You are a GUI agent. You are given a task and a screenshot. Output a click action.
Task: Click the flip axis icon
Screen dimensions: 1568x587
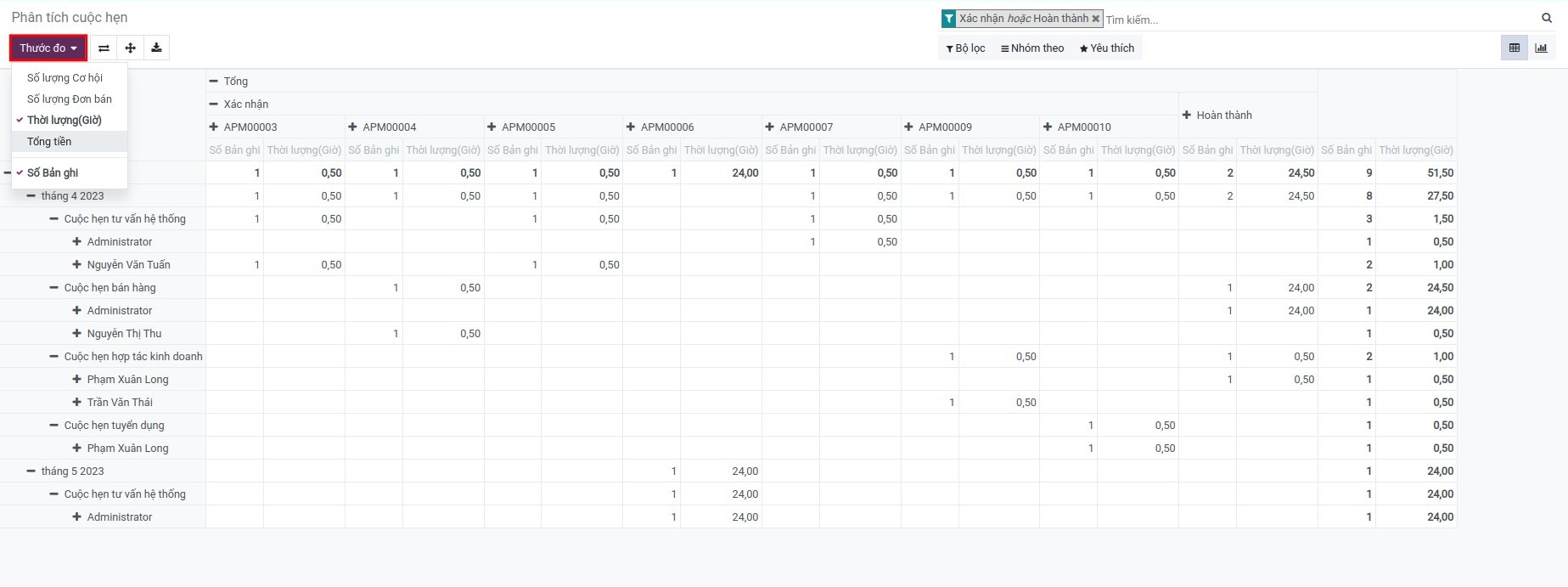pos(104,48)
